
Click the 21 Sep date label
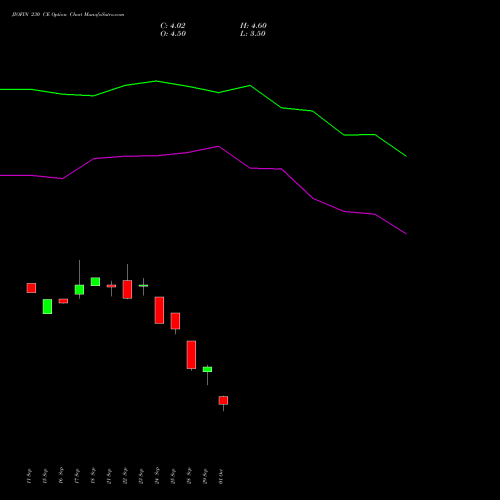point(109,477)
